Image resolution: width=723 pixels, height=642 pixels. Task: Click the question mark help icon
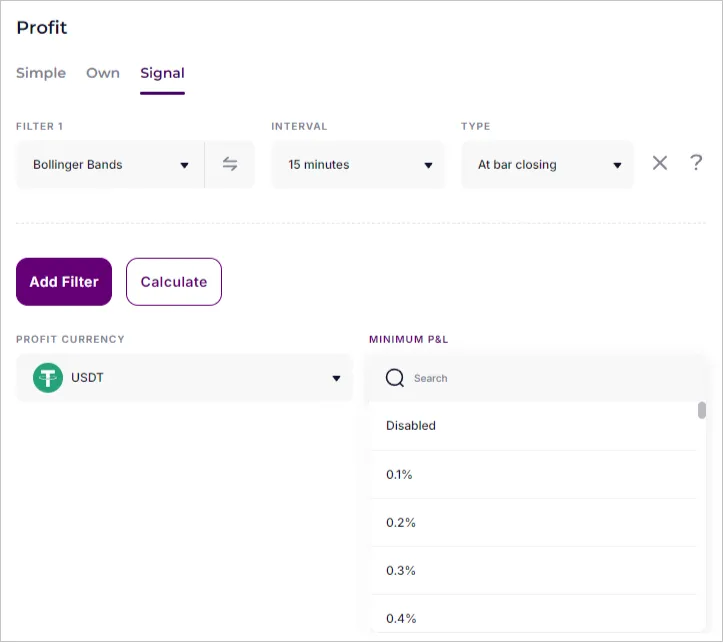click(x=696, y=163)
